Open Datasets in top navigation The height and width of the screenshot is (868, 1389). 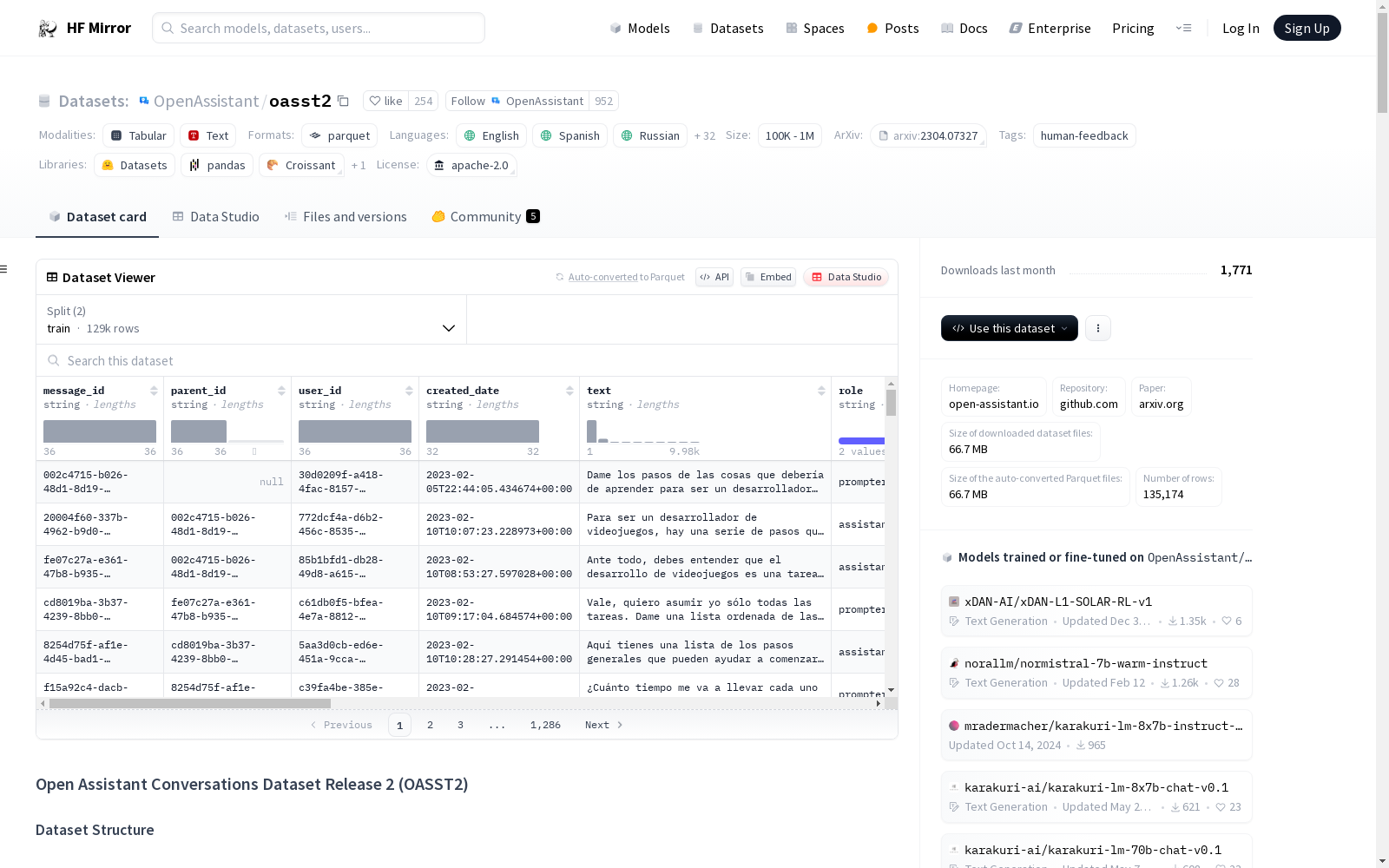tap(727, 28)
